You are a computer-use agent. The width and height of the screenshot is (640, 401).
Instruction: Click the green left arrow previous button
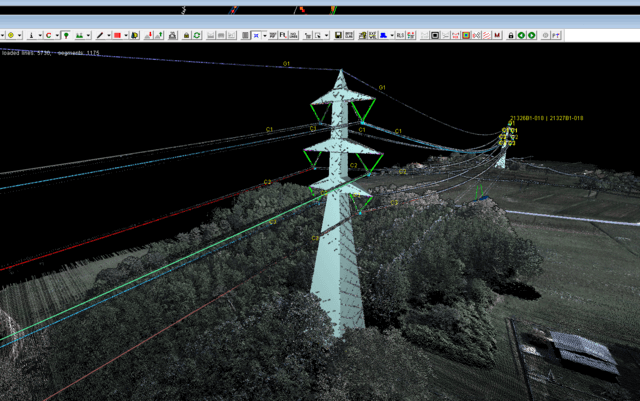521,36
